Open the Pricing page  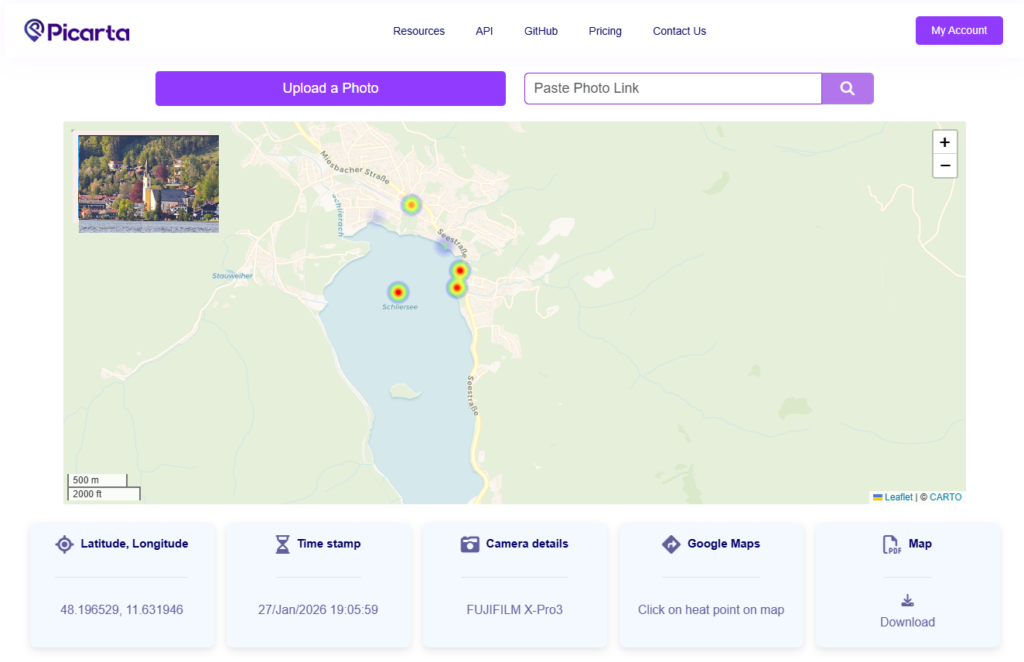pos(605,31)
